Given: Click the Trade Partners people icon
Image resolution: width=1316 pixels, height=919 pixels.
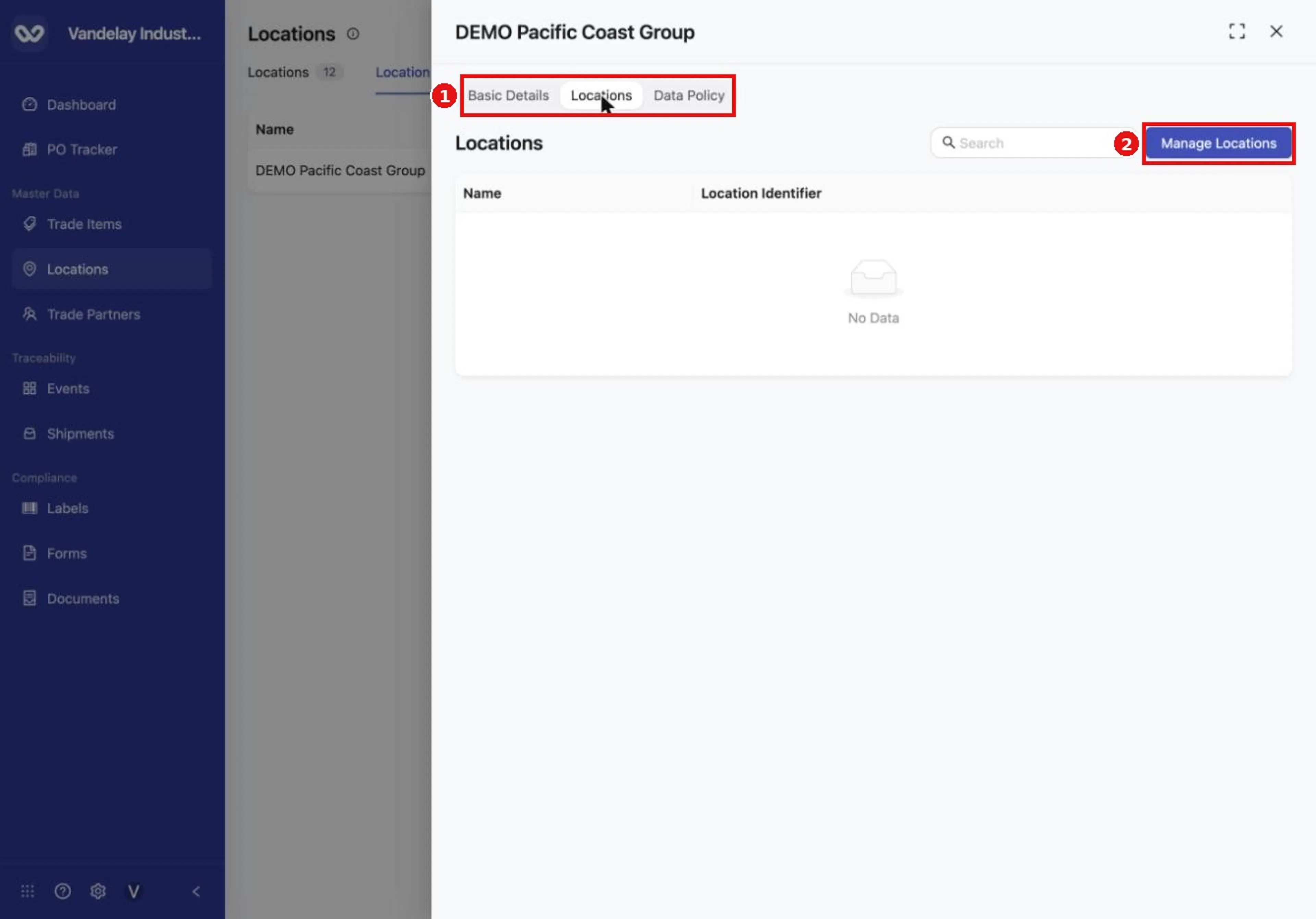Looking at the screenshot, I should click(x=30, y=315).
